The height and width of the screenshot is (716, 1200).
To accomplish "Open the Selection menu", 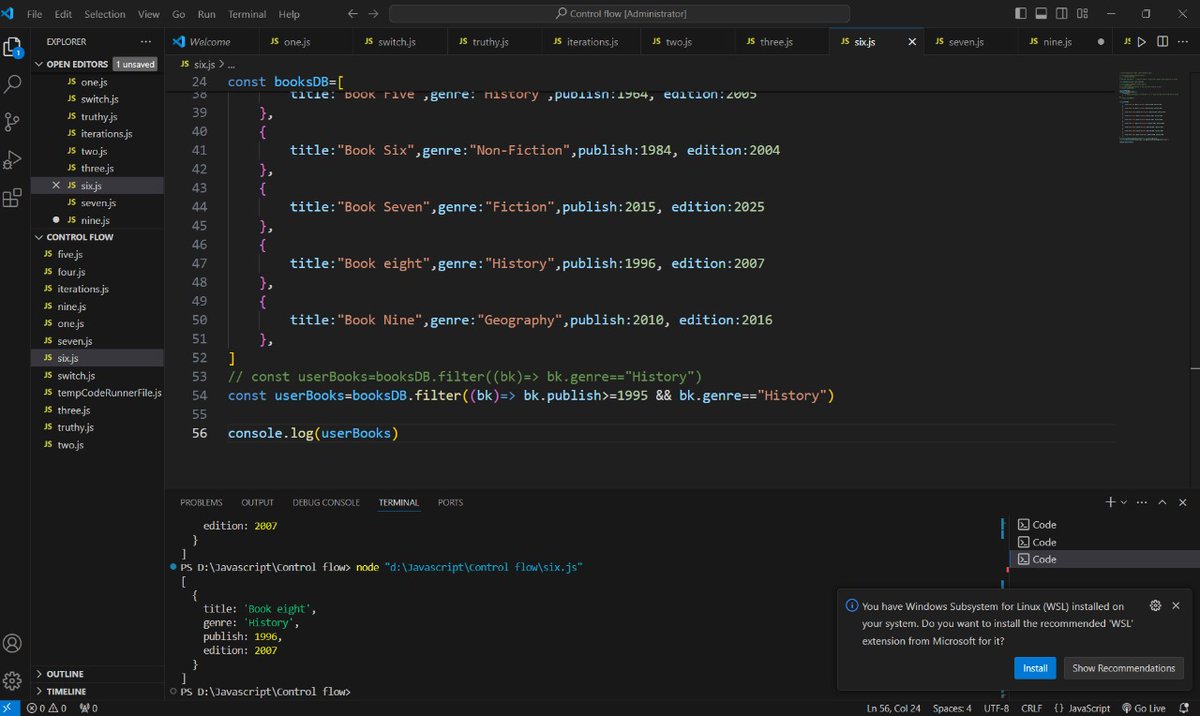I will (105, 14).
